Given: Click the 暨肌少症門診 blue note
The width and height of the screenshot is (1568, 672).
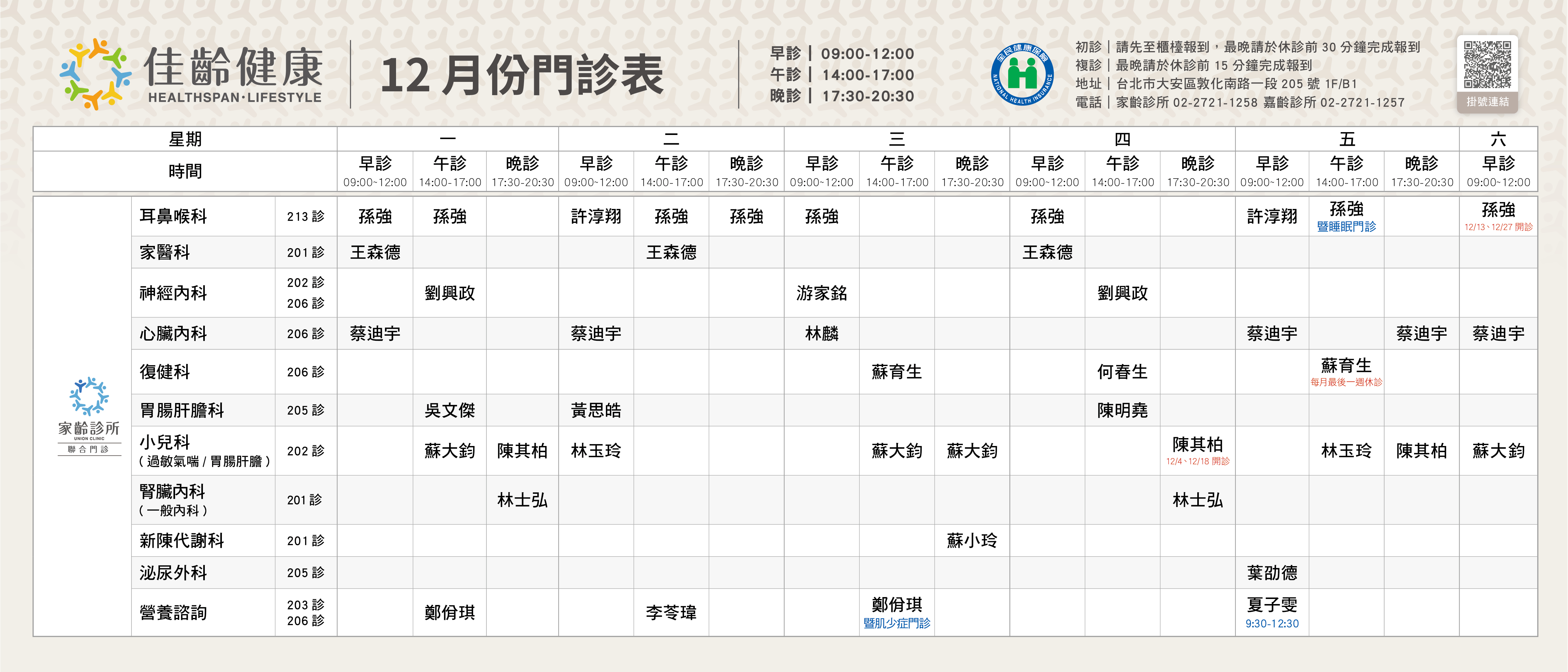Looking at the screenshot, I should pos(897,623).
